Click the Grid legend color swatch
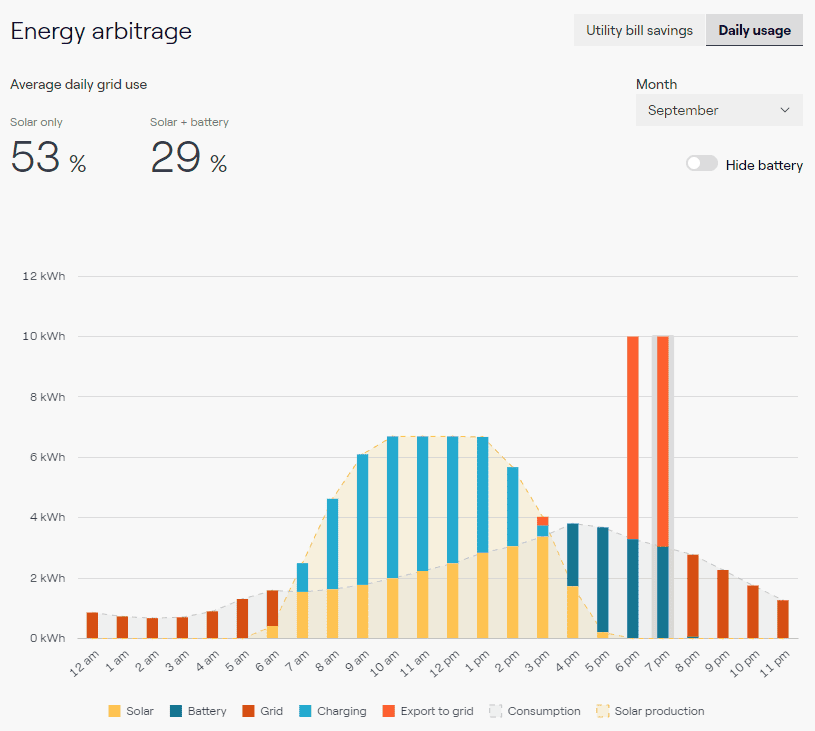Image resolution: width=815 pixels, height=731 pixels. tap(248, 711)
